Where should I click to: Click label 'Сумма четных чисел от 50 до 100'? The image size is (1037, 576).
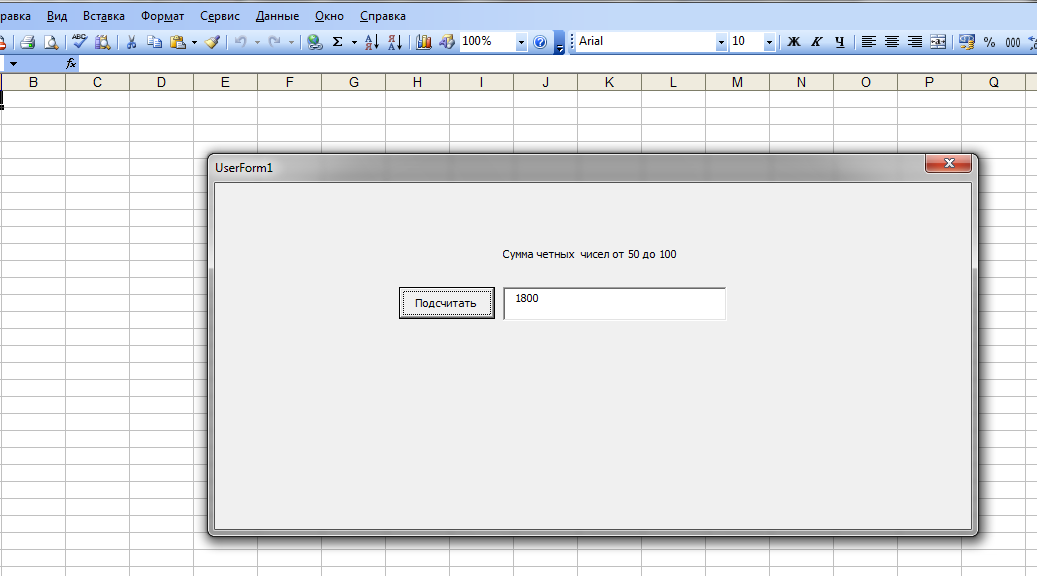point(589,255)
